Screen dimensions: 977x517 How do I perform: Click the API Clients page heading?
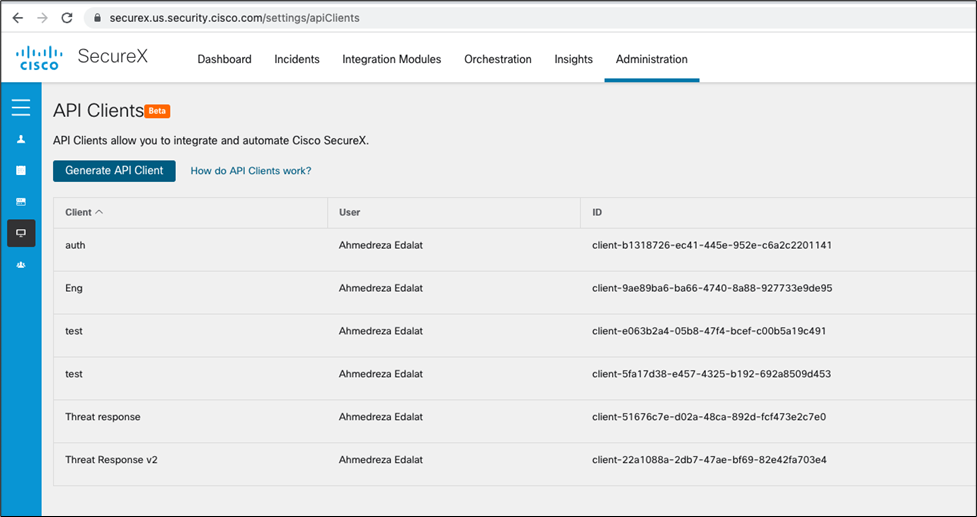click(98, 111)
